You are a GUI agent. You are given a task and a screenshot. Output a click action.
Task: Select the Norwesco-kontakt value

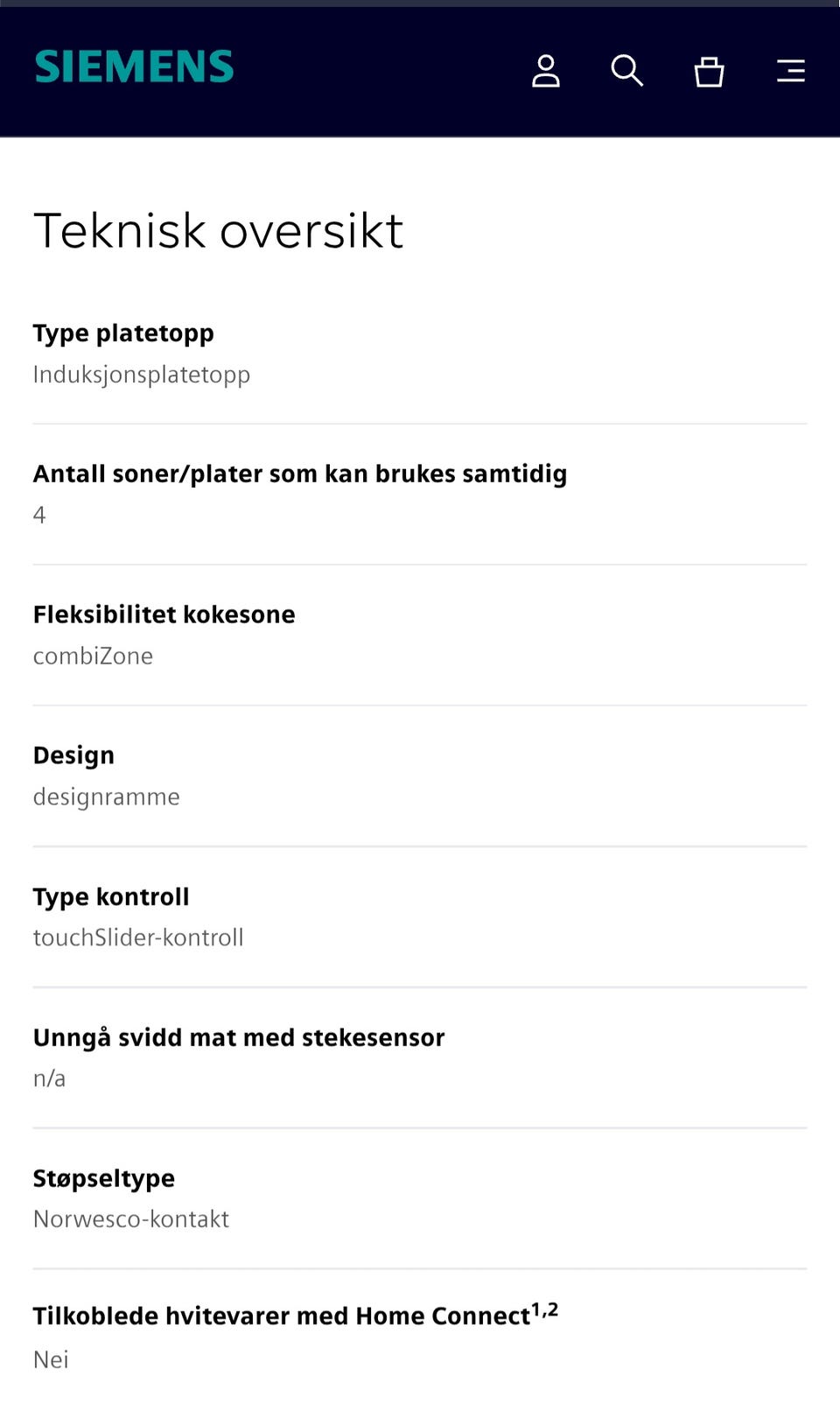pos(131,1219)
